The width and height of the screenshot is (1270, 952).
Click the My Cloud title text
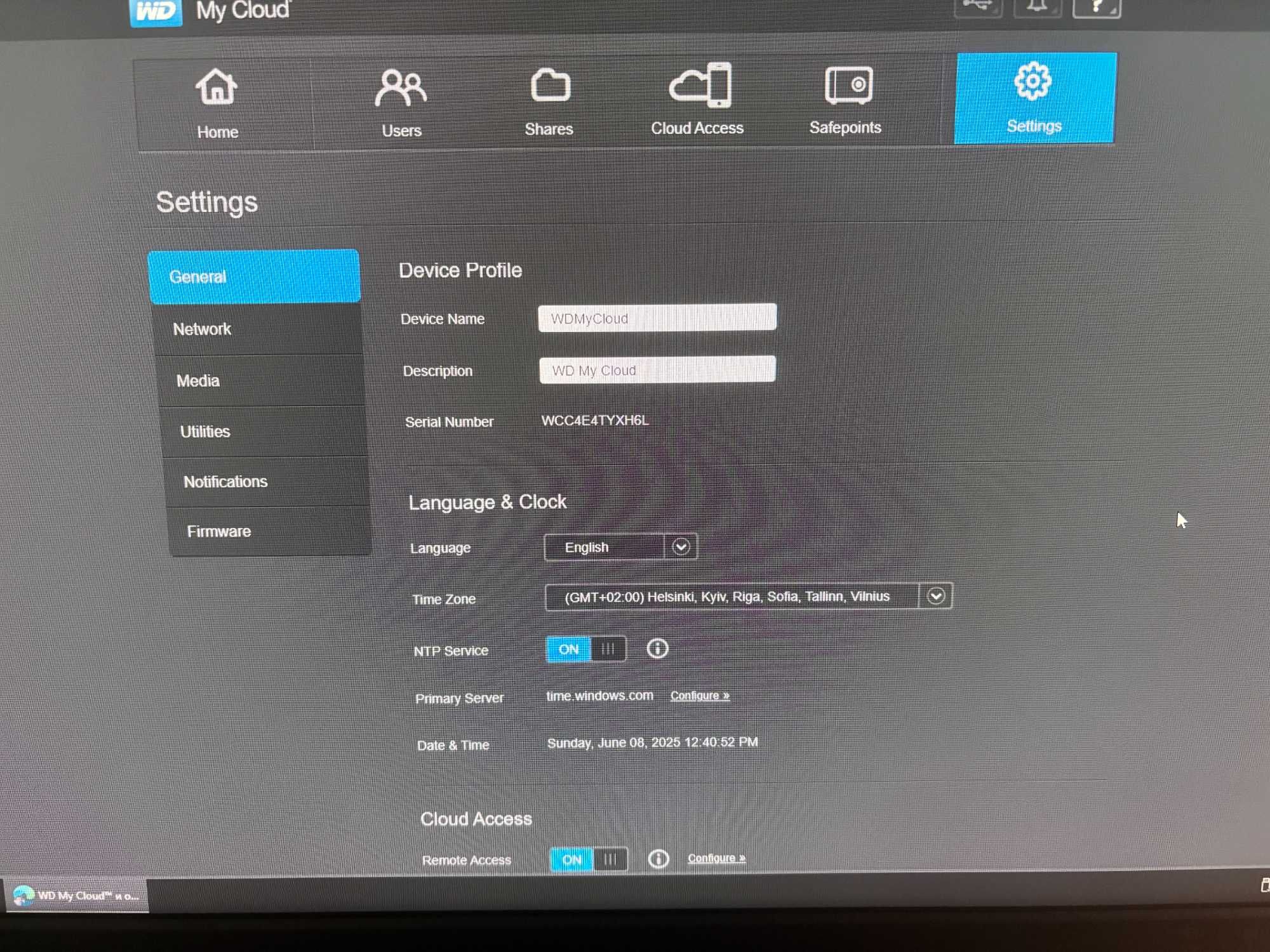pos(243,10)
